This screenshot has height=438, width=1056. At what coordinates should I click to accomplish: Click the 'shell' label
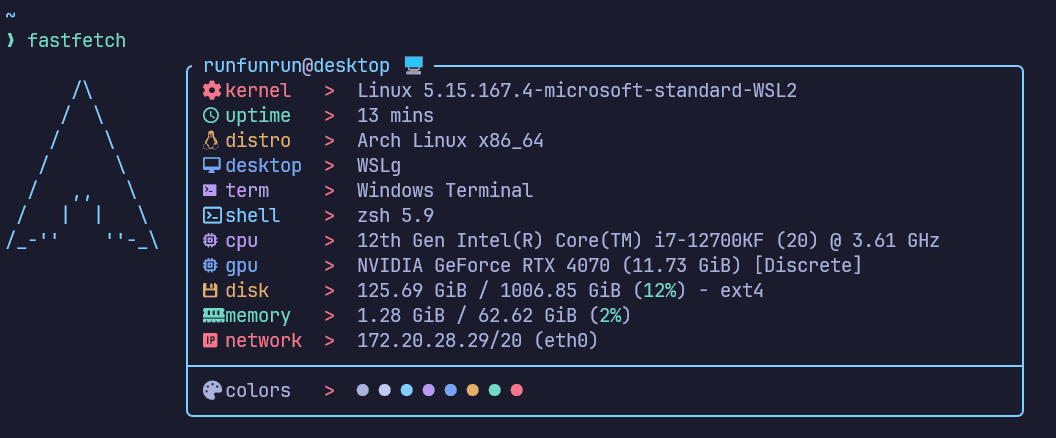[253, 216]
